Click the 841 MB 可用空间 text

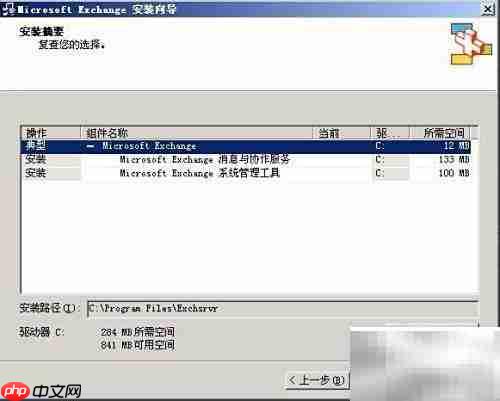pyautogui.click(x=138, y=345)
